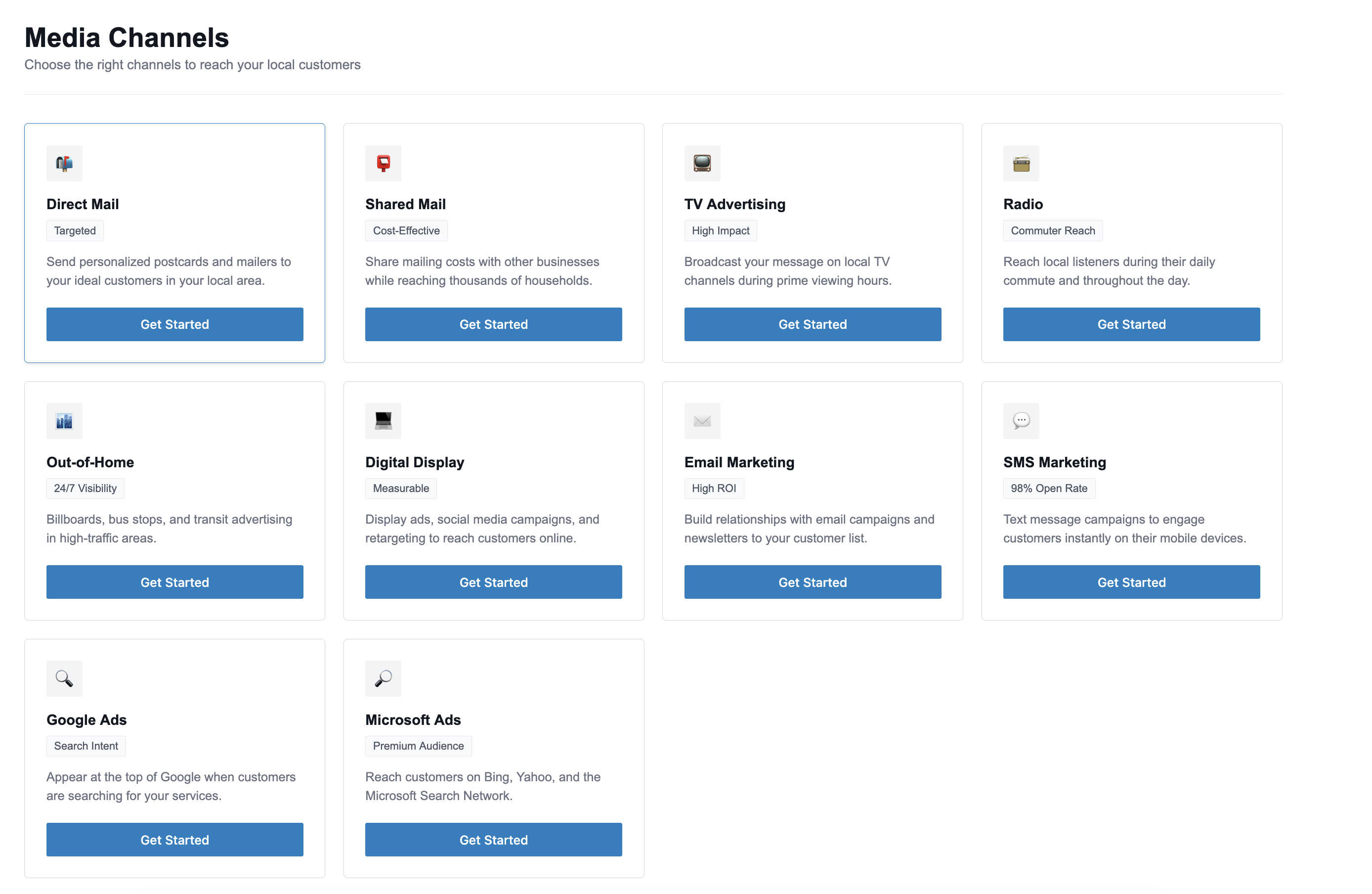Select the 98% Open Rate badge
This screenshot has width=1372, height=894.
coord(1049,488)
